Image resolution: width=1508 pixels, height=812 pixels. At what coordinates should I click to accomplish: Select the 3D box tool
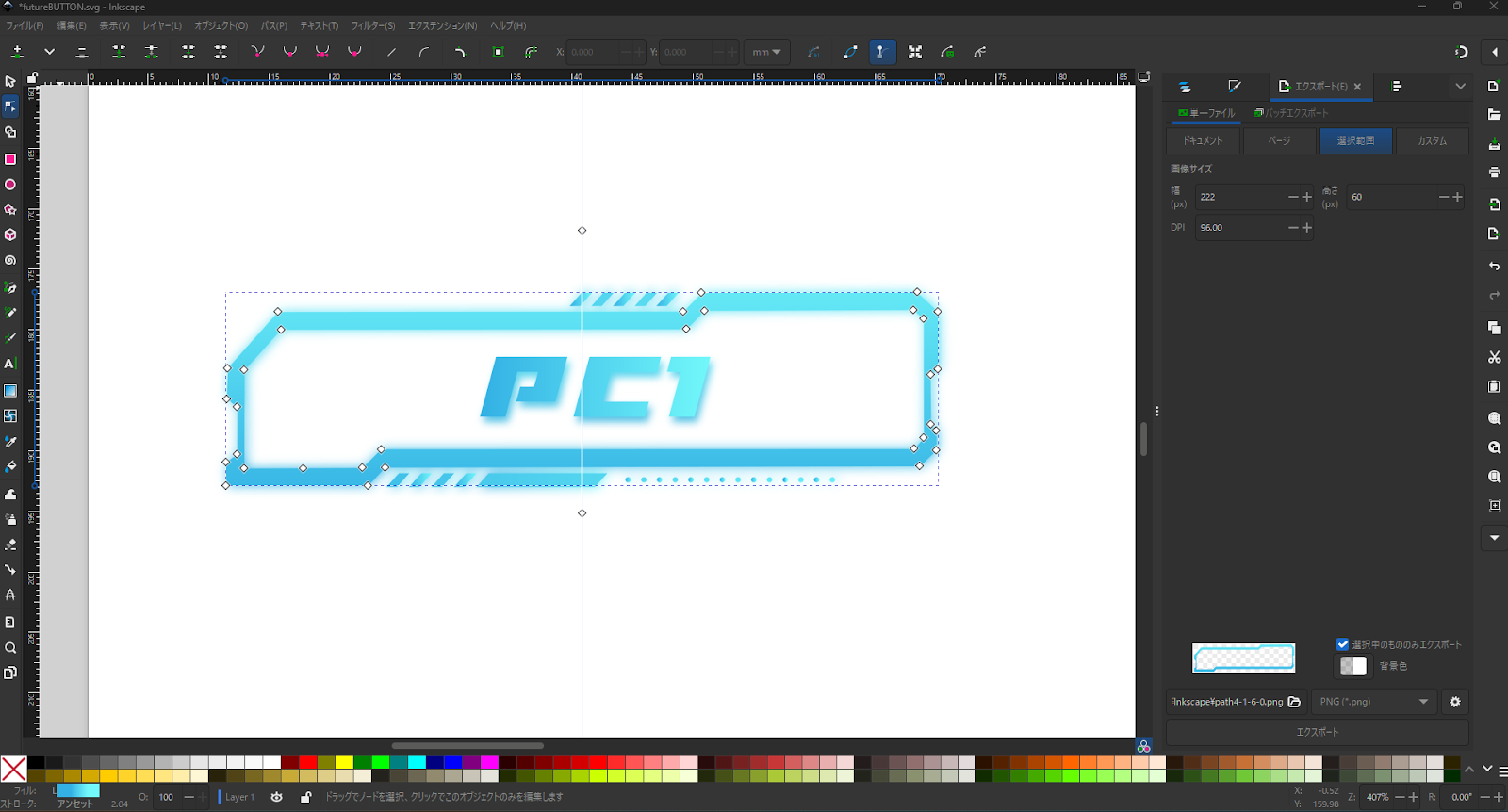pyautogui.click(x=10, y=235)
